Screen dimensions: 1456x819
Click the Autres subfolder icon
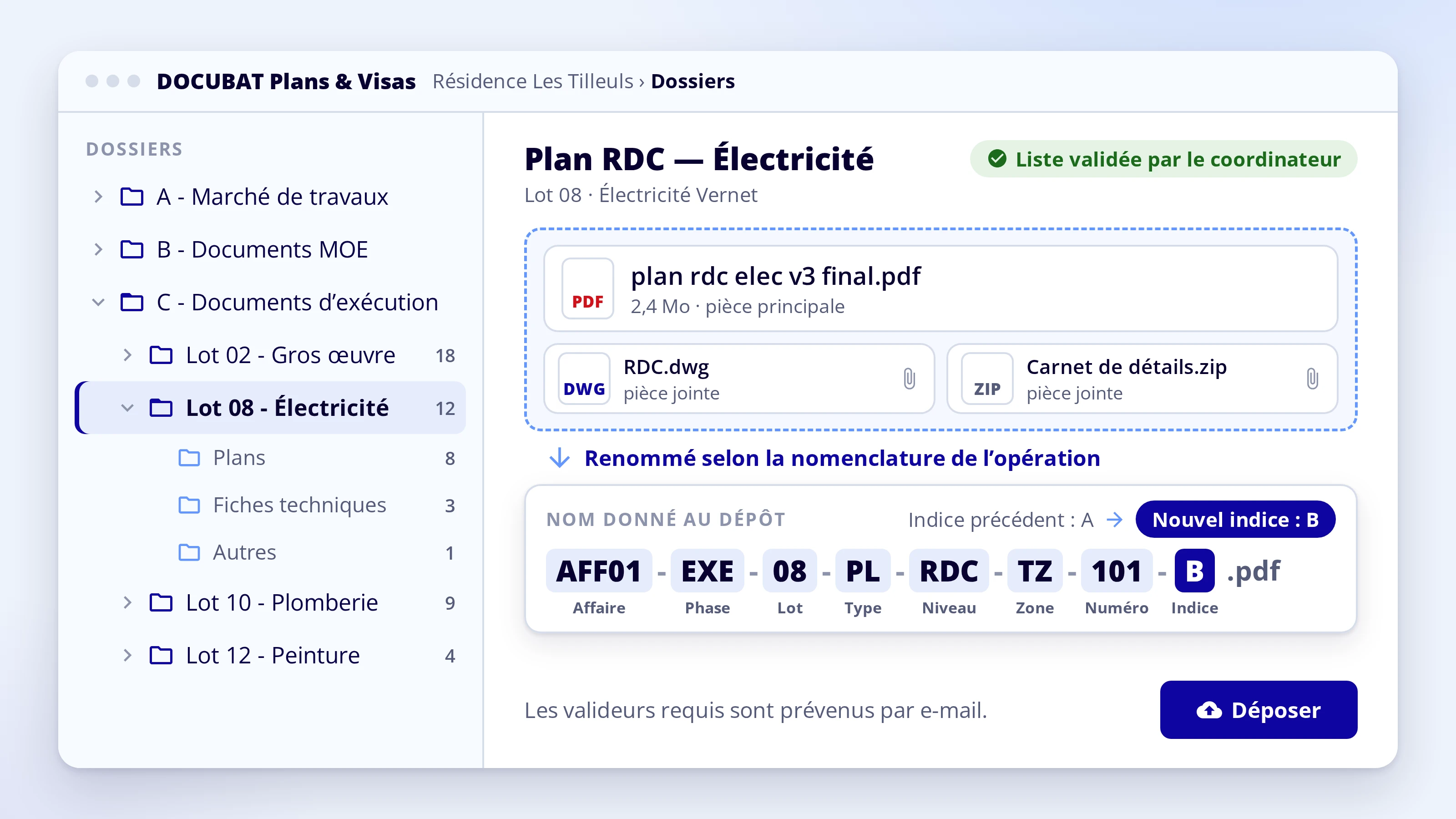pyautogui.click(x=189, y=552)
